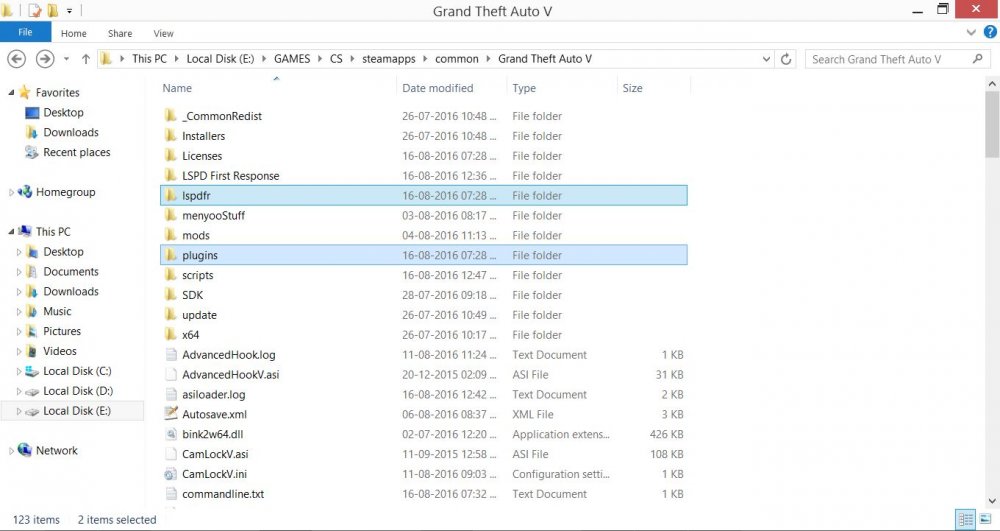Select the LSPD First Response folder icon
Screen dimensions: 1000x531
[x=170, y=175]
